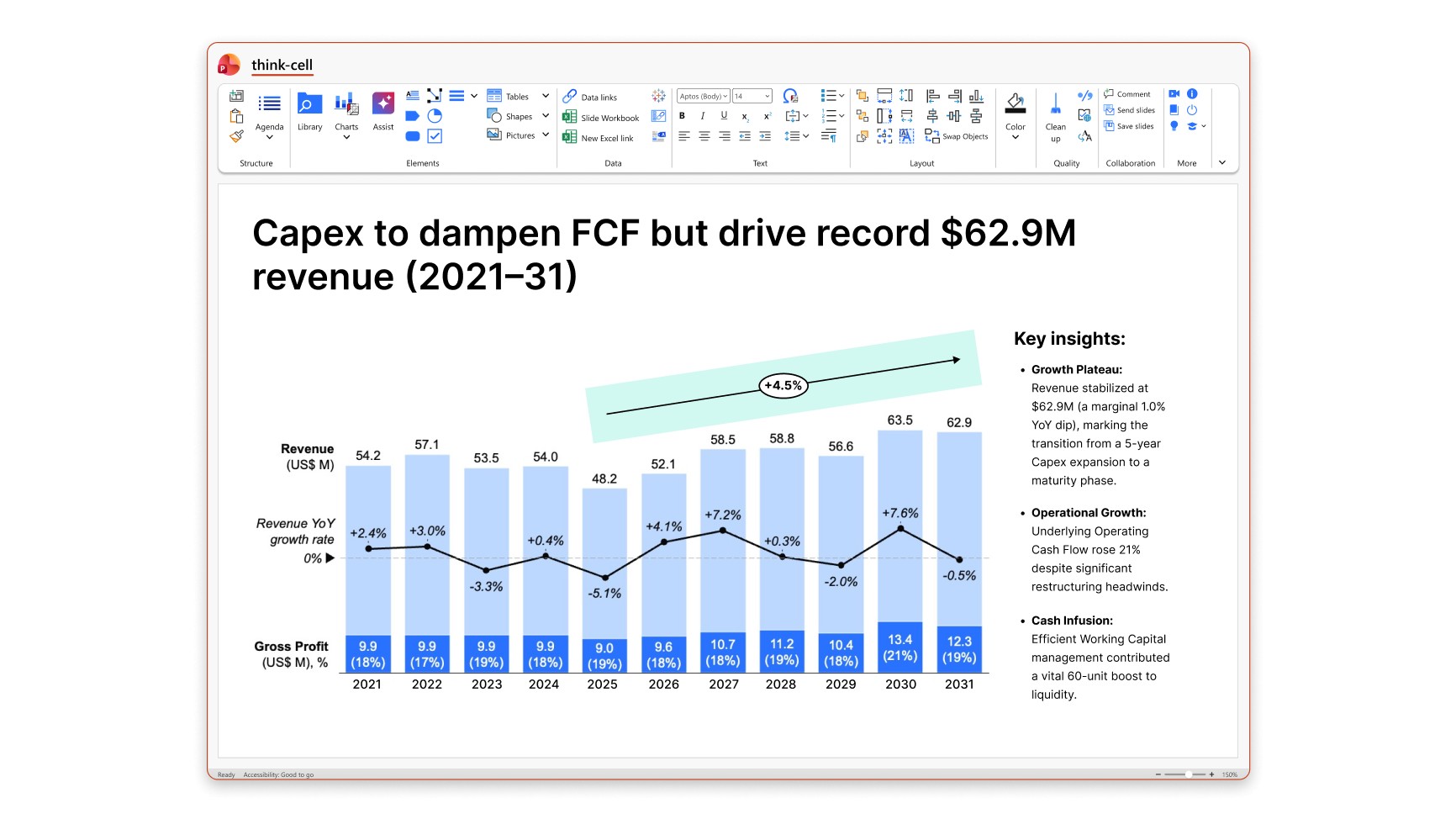
Task: Toggle Italic formatting
Action: [703, 116]
